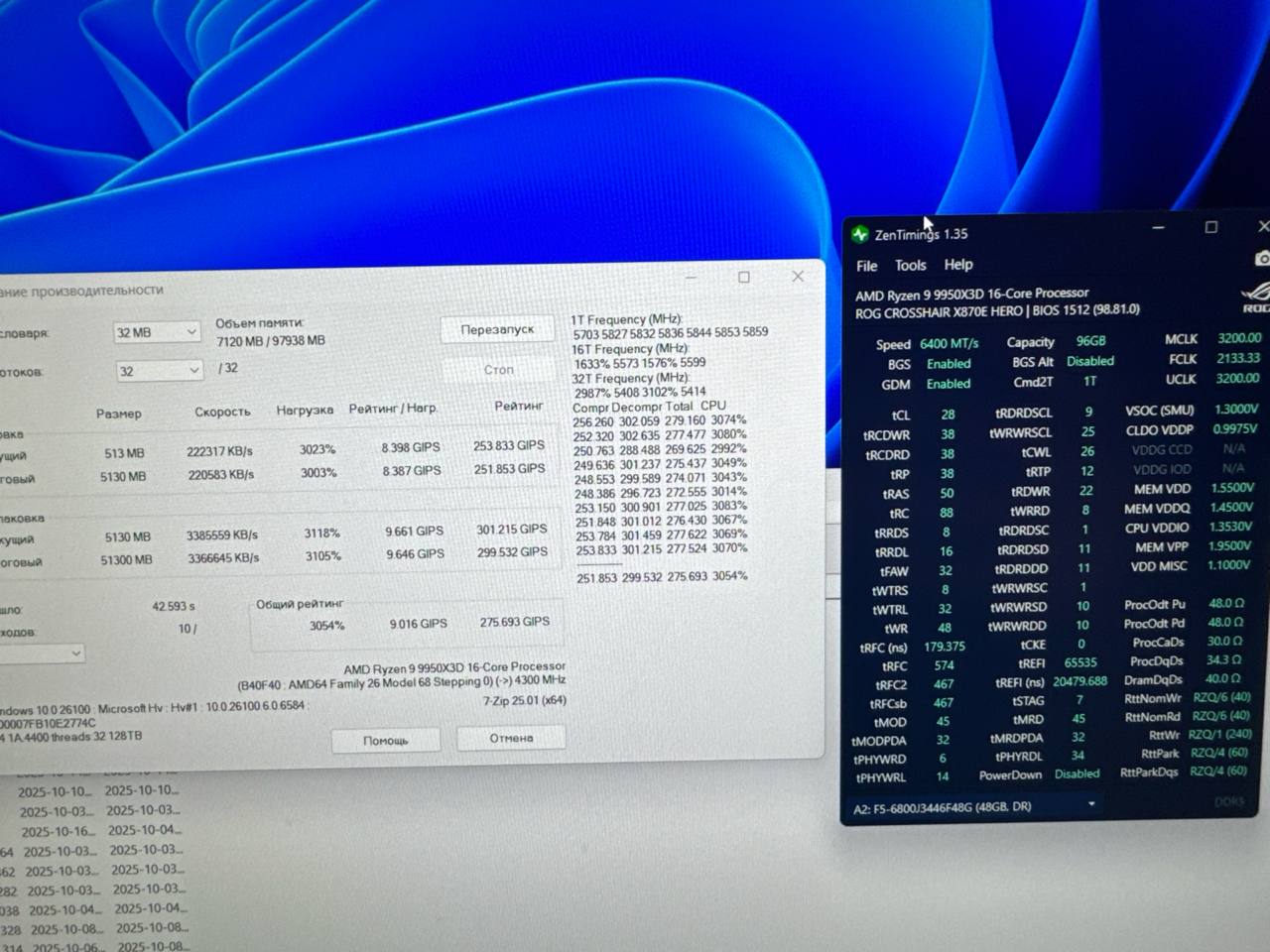This screenshot has width=1270, height=952.
Task: Click the decompression speed 3385559 KB/s
Action: 222,535
